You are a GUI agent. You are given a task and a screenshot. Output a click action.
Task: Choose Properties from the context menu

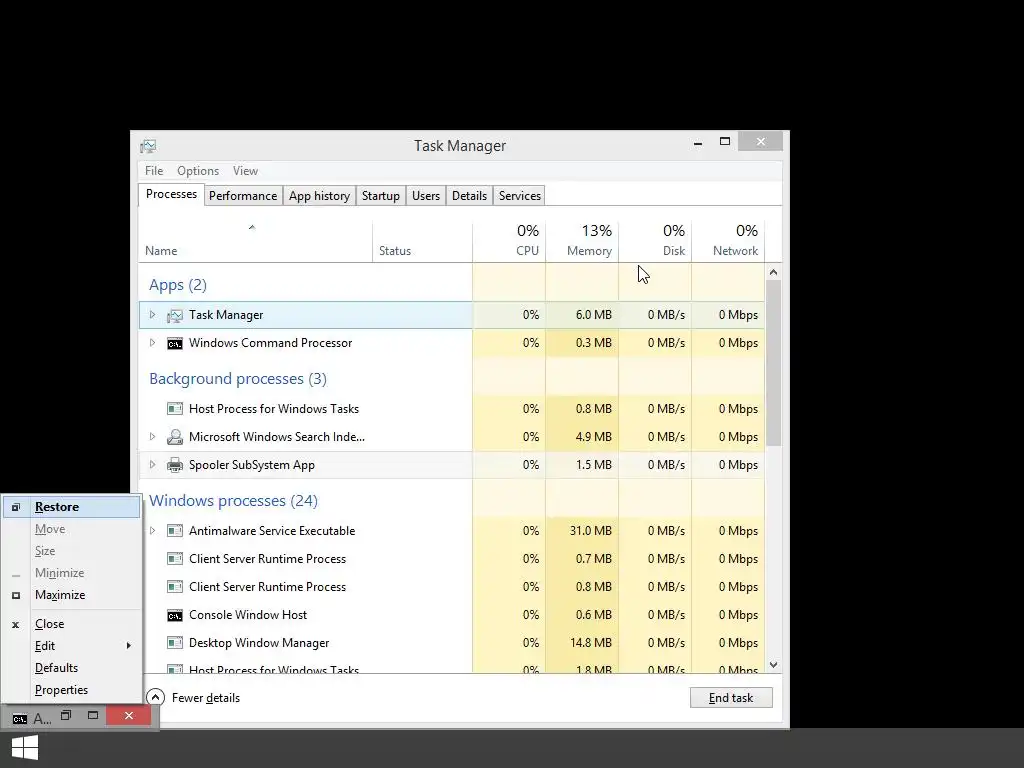(72, 690)
